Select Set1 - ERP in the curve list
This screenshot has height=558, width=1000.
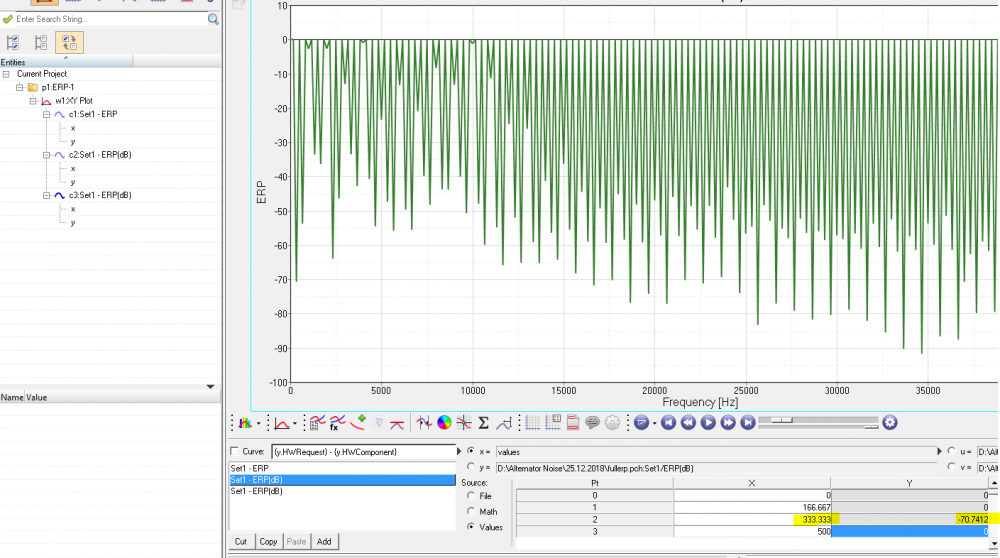(249, 468)
